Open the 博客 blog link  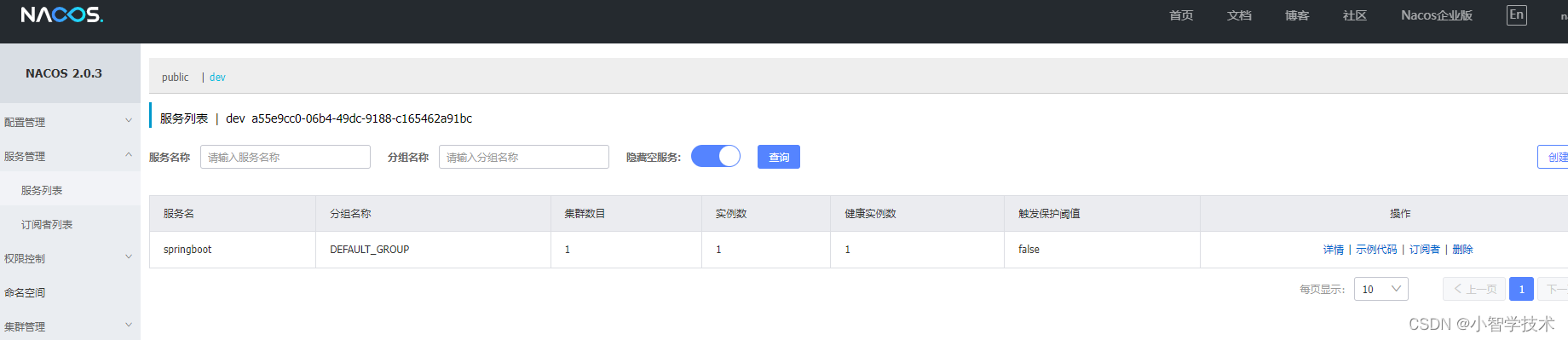coord(1297,15)
